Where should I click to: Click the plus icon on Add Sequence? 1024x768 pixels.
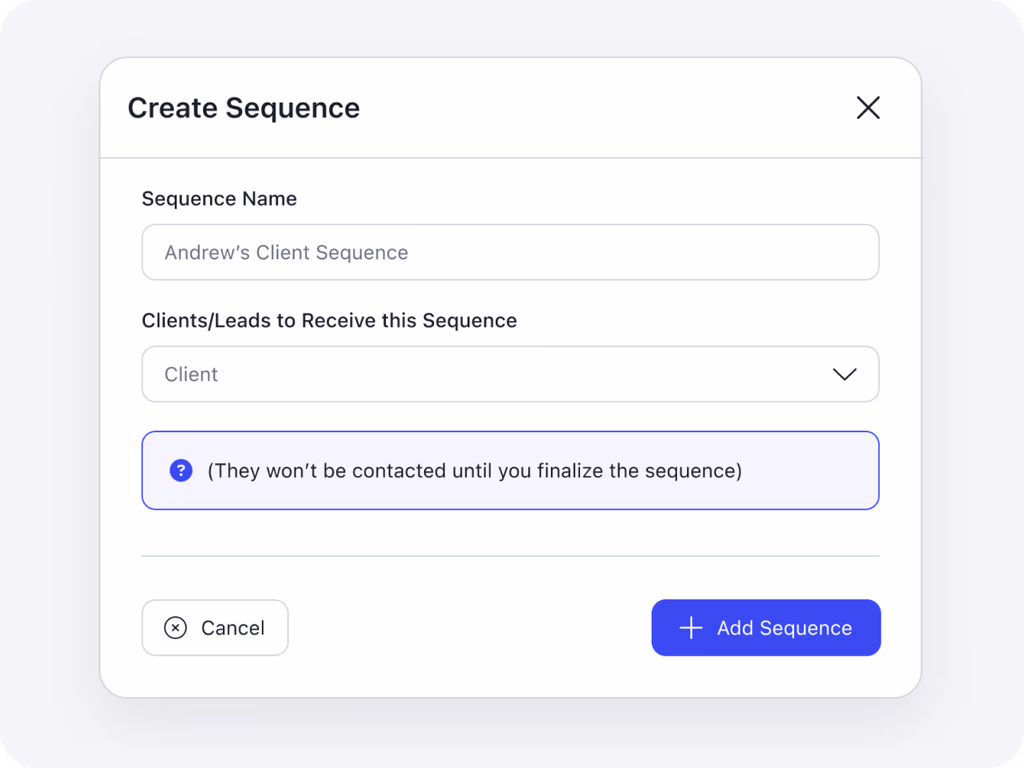691,628
